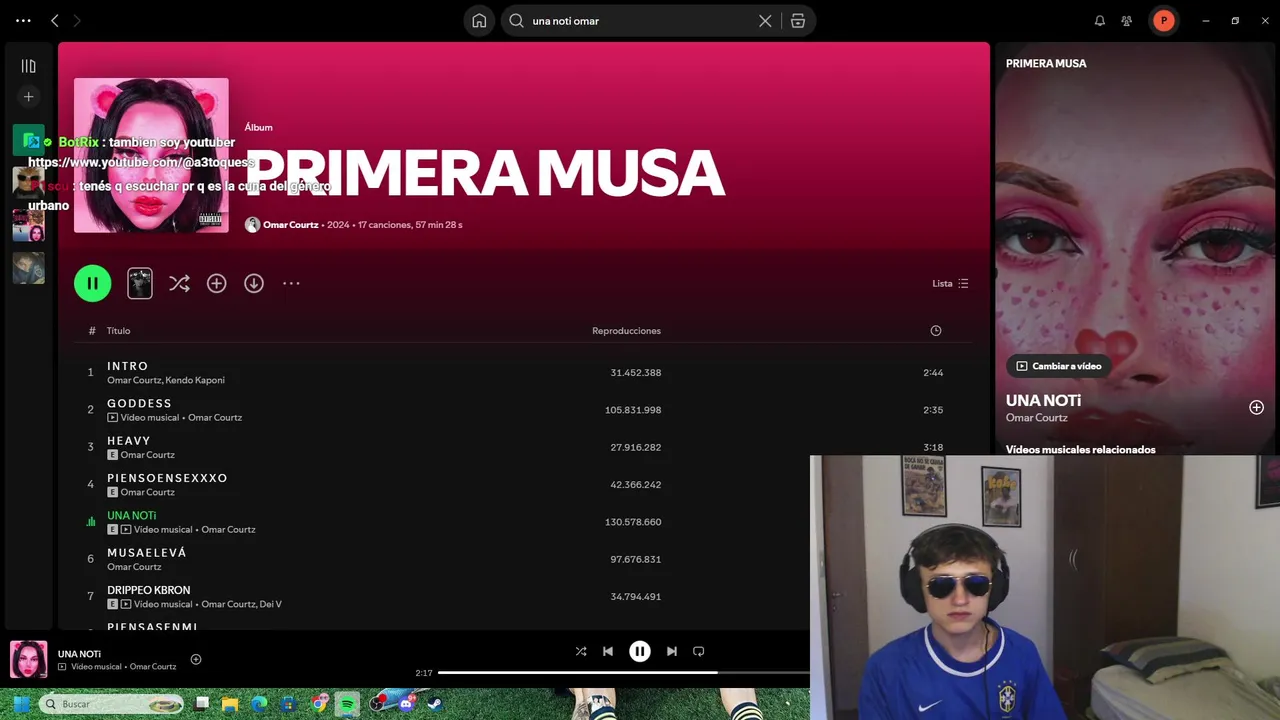The height and width of the screenshot is (720, 1280).
Task: Open artist Kendo Kaponi under INTRO
Action: [x=195, y=380]
